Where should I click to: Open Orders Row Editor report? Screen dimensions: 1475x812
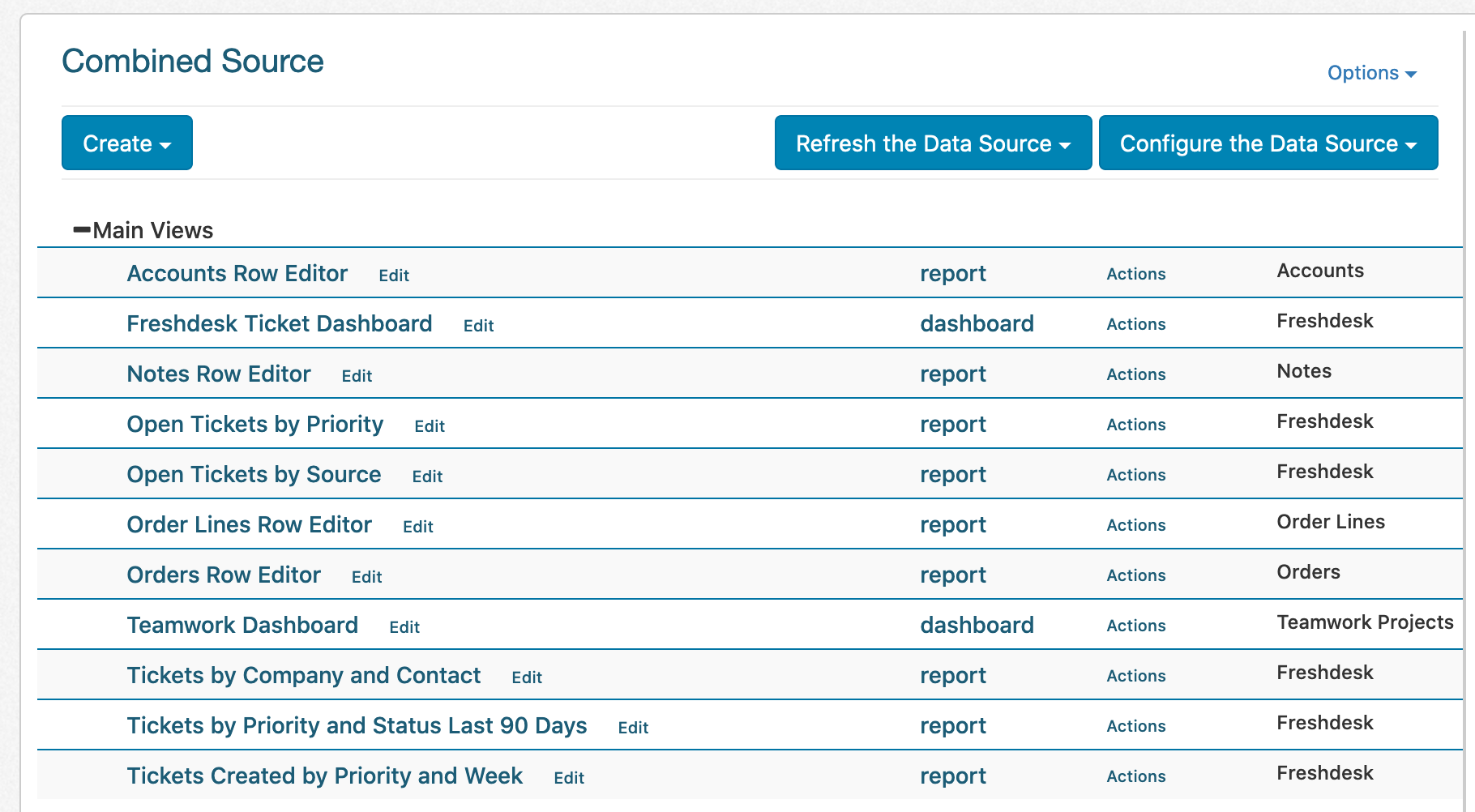click(224, 575)
